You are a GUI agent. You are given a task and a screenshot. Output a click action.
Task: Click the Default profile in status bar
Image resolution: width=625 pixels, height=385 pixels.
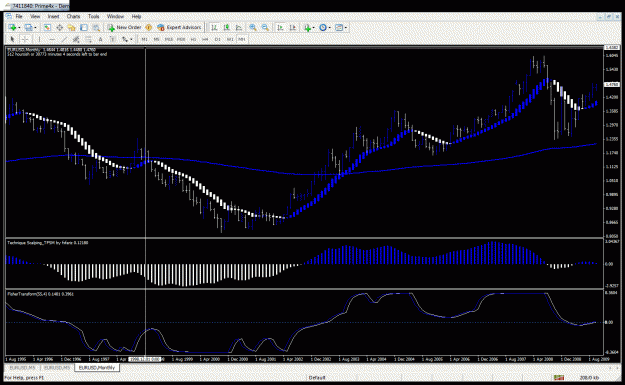(317, 377)
